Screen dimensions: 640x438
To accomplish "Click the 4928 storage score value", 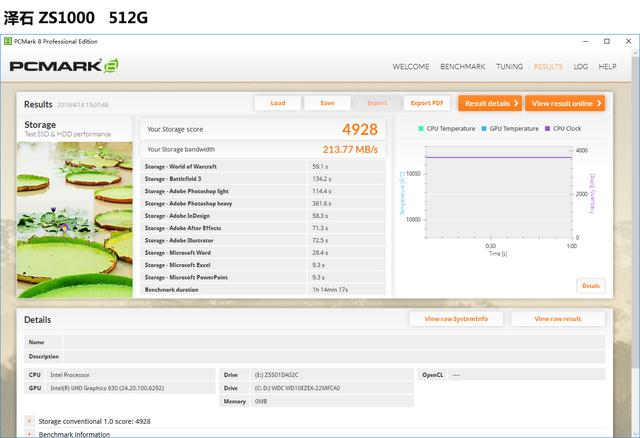I will (360, 129).
